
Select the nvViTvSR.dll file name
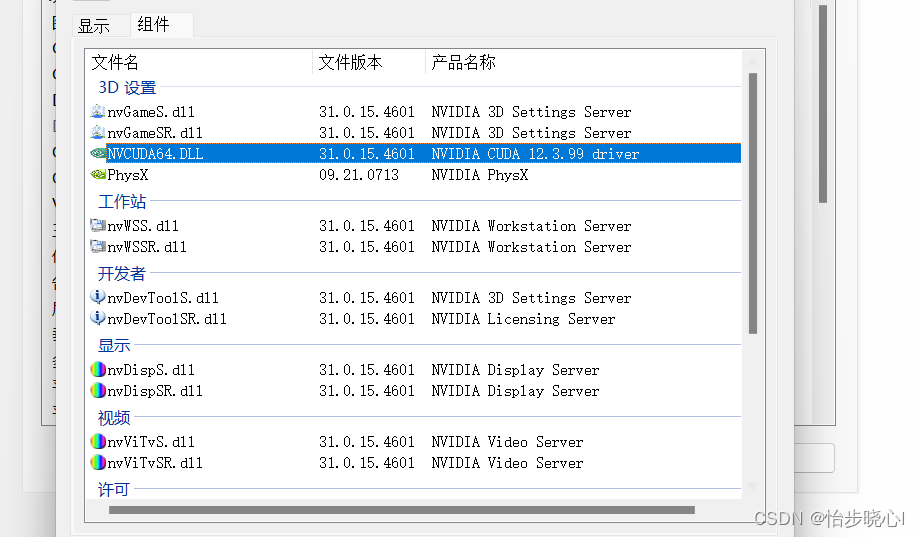pos(155,463)
